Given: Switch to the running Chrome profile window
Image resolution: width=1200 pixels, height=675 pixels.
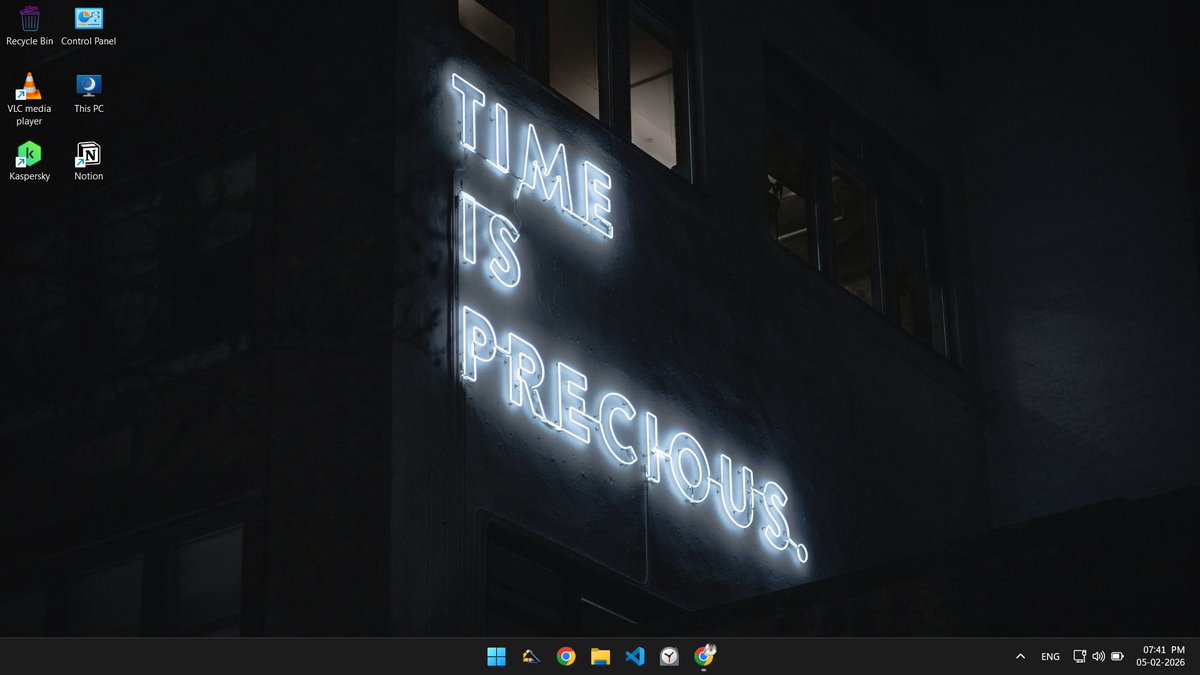Looking at the screenshot, I should pos(704,656).
